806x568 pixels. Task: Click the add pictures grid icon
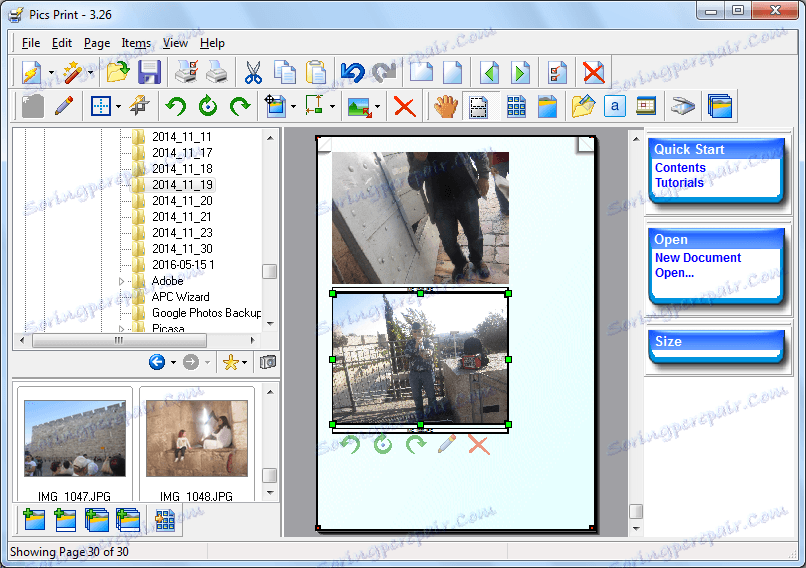tap(164, 520)
